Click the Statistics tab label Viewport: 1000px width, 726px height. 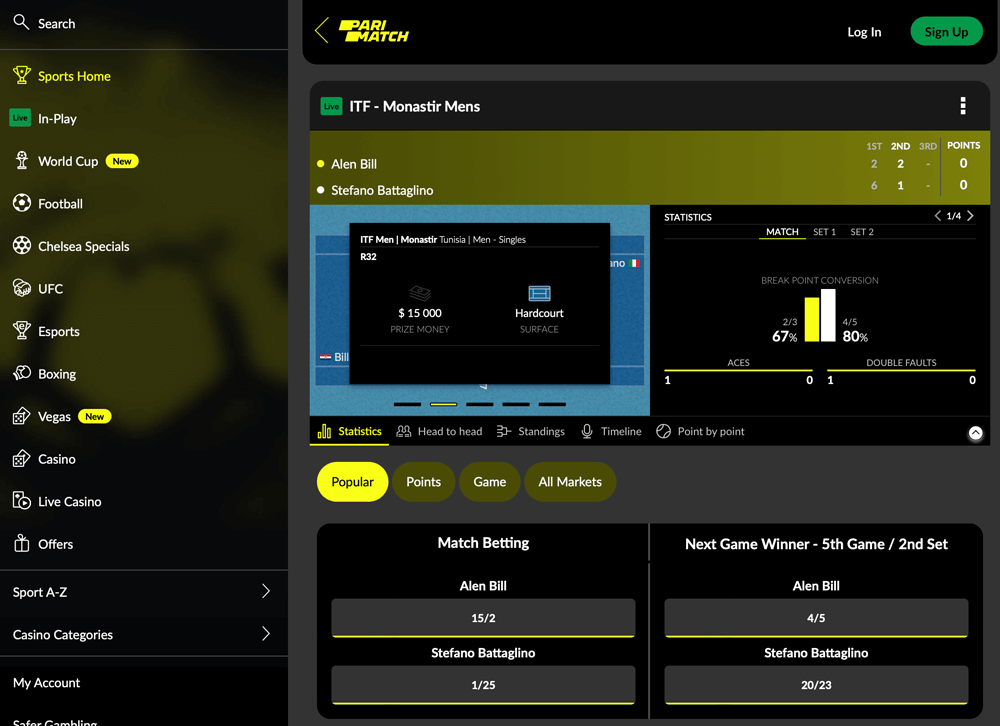click(360, 431)
